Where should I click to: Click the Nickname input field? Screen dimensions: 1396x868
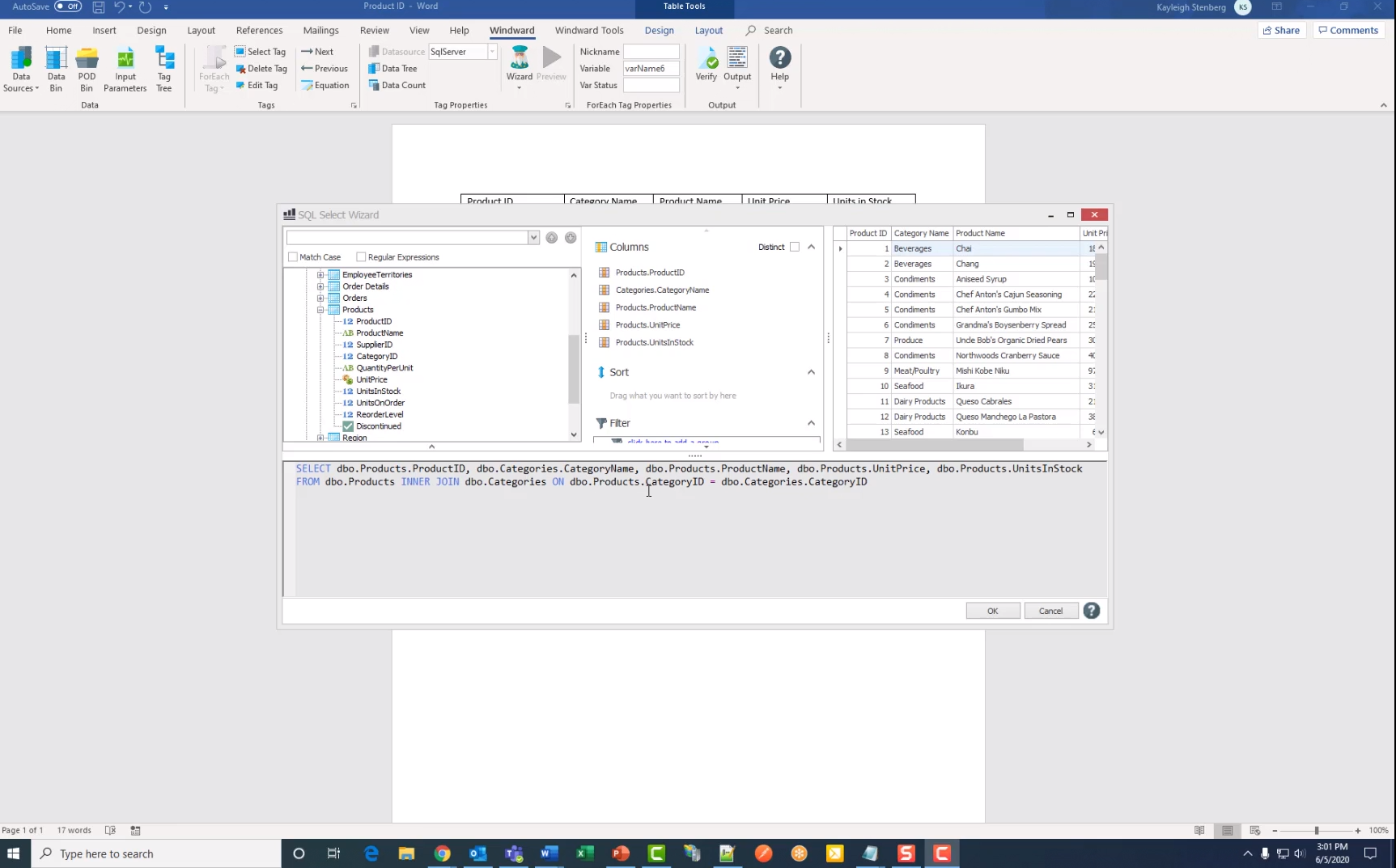tap(651, 52)
